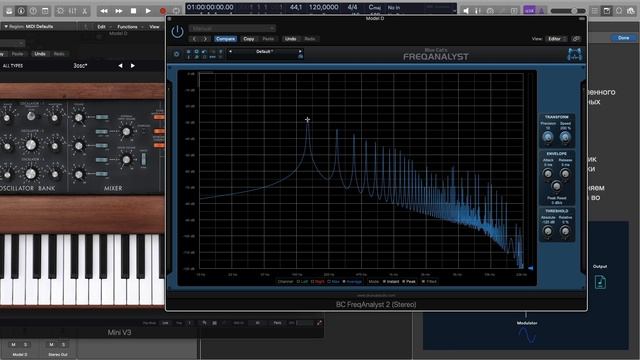The image size is (640, 360).
Task: Click the Modulator sine wave icon
Action: 527,336
